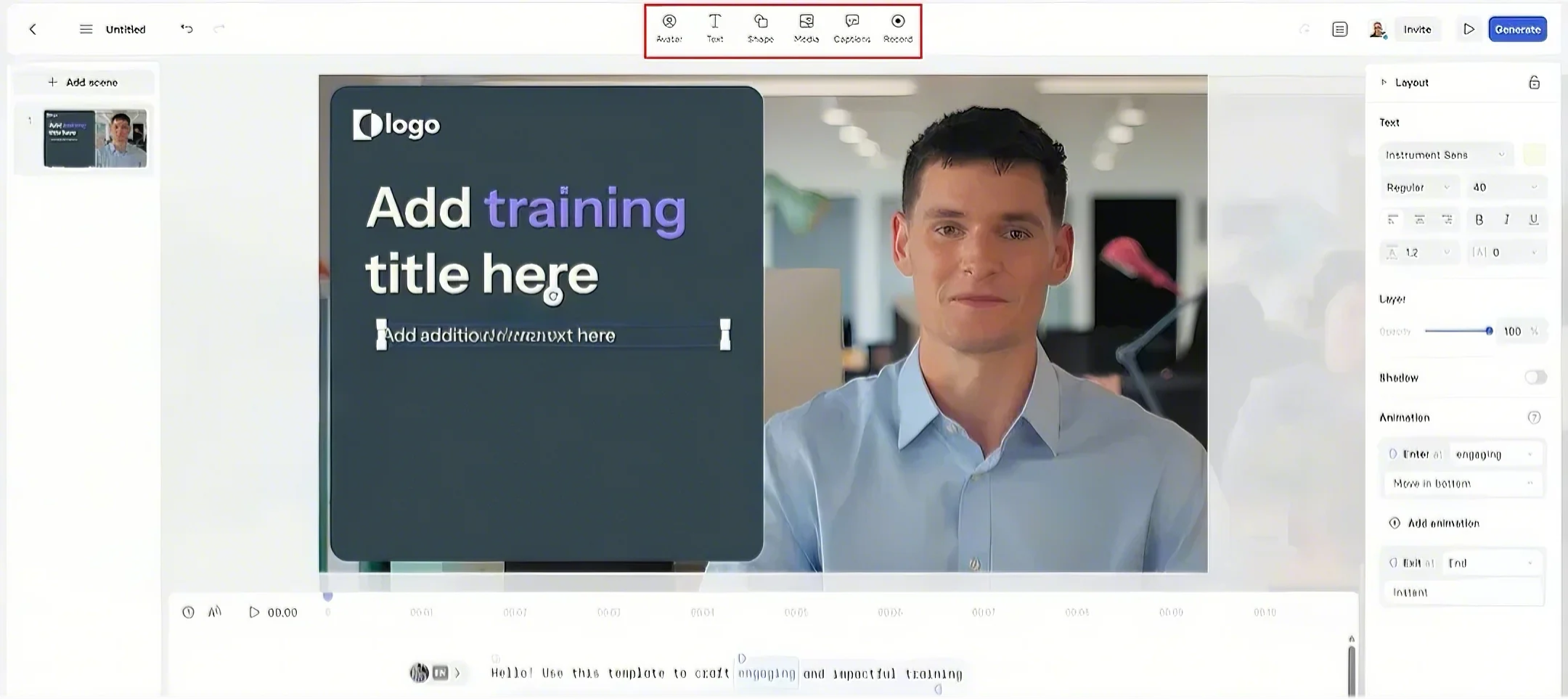Open the notes panel icon beside the profile
This screenshot has width=1568, height=699.
(x=1340, y=29)
